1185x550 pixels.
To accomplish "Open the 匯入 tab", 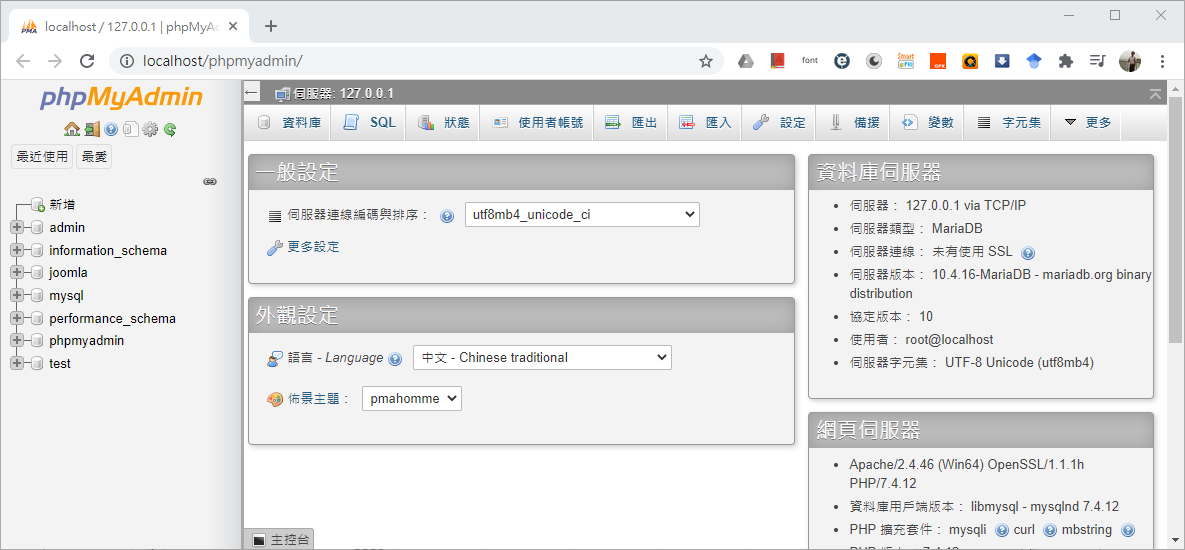I will tap(704, 122).
